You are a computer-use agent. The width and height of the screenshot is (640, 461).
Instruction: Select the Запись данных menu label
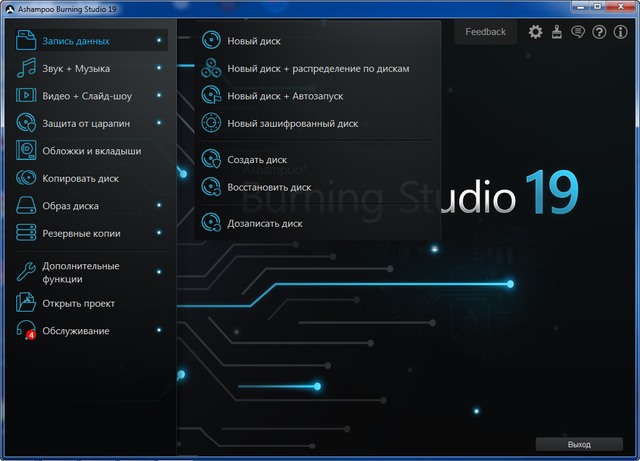tap(76, 41)
